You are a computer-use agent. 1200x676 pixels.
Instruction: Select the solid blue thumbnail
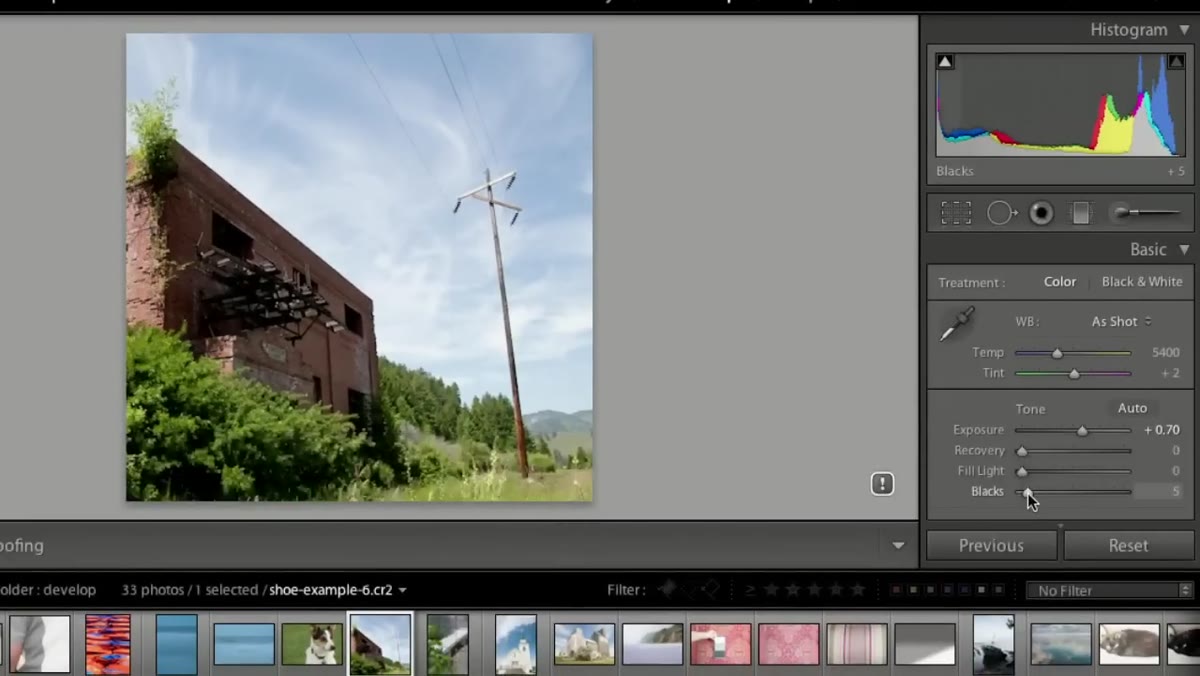176,644
